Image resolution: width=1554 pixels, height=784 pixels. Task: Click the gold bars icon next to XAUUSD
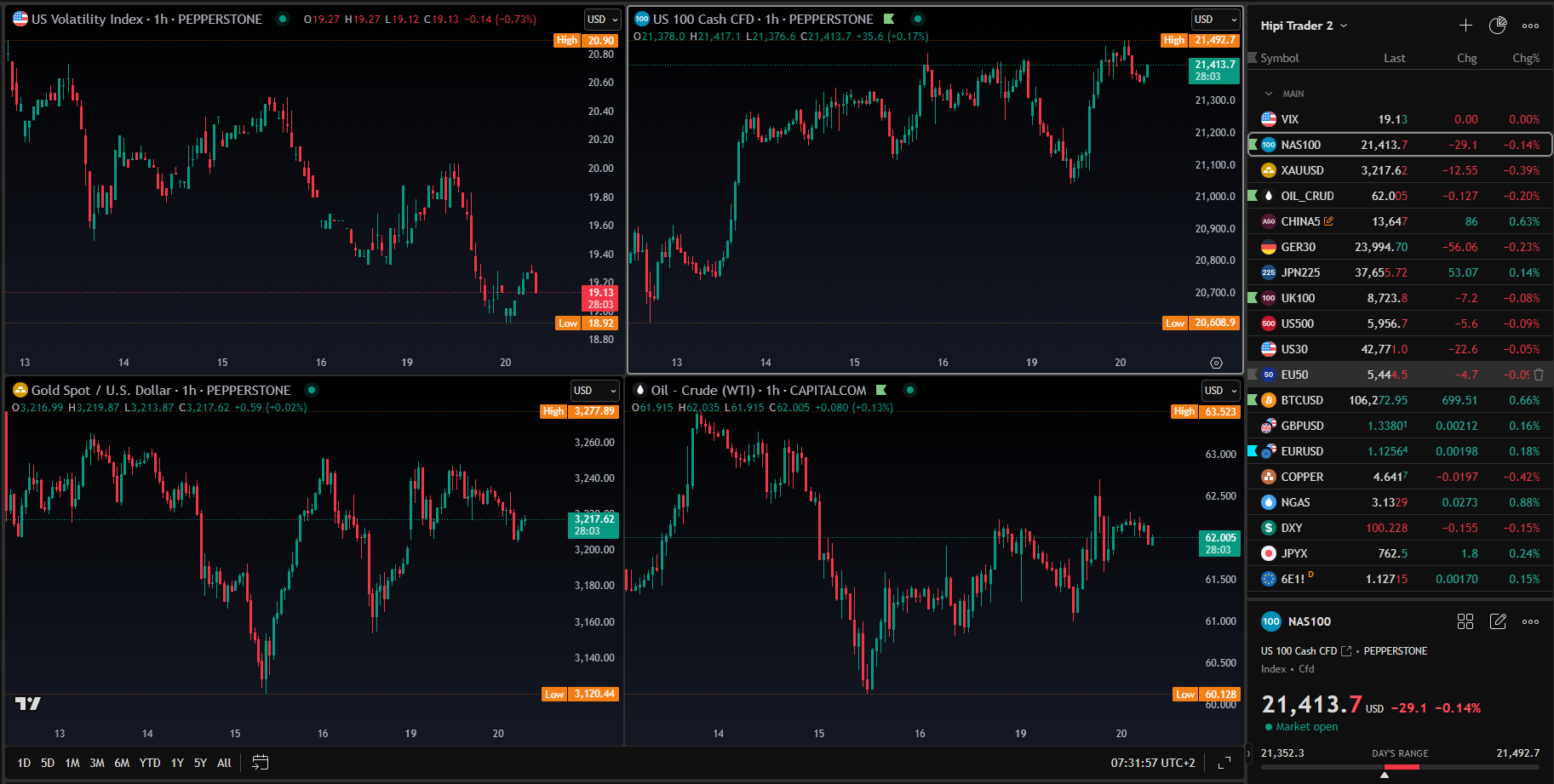(1269, 170)
